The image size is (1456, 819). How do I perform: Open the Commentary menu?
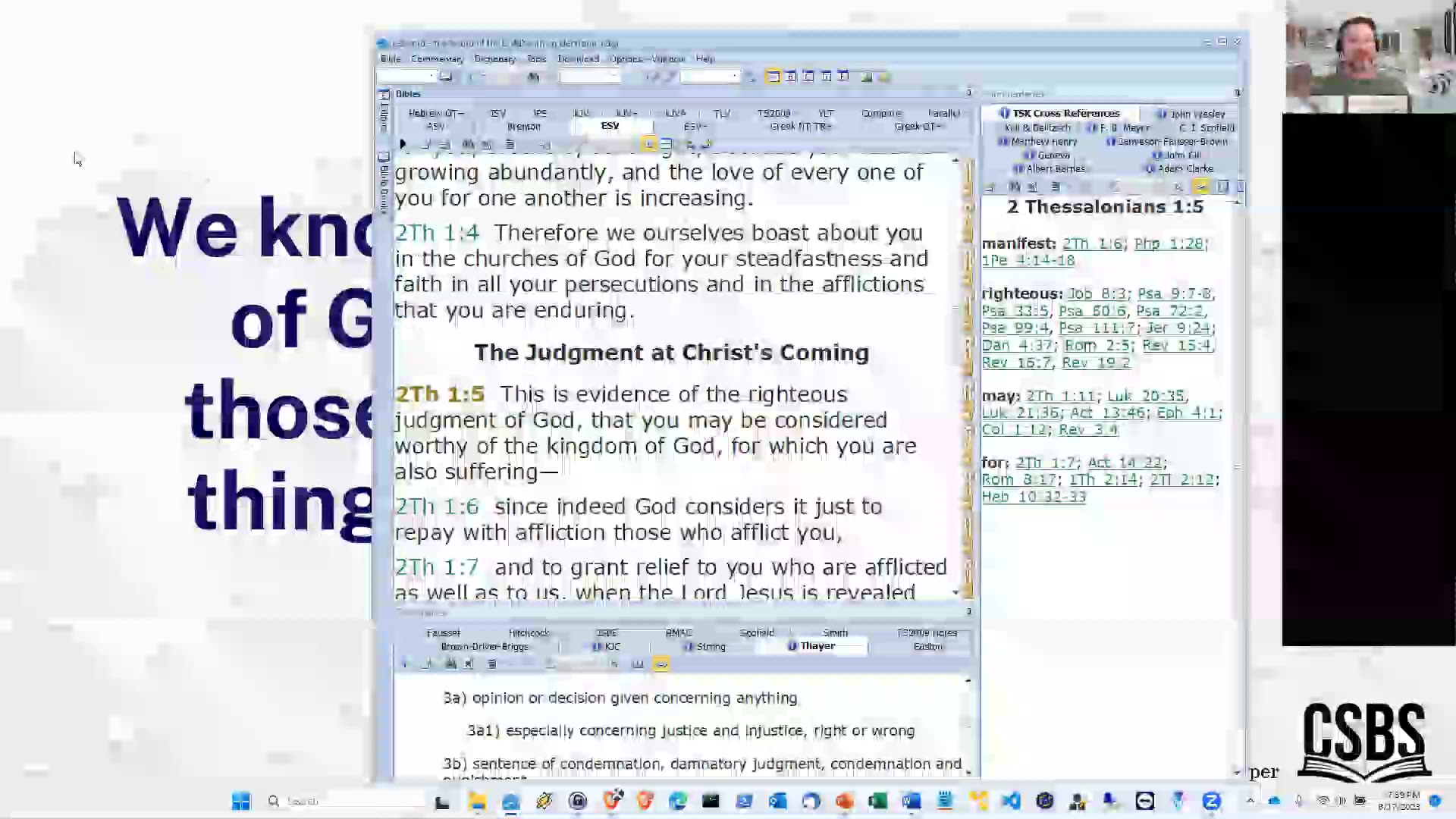(436, 59)
